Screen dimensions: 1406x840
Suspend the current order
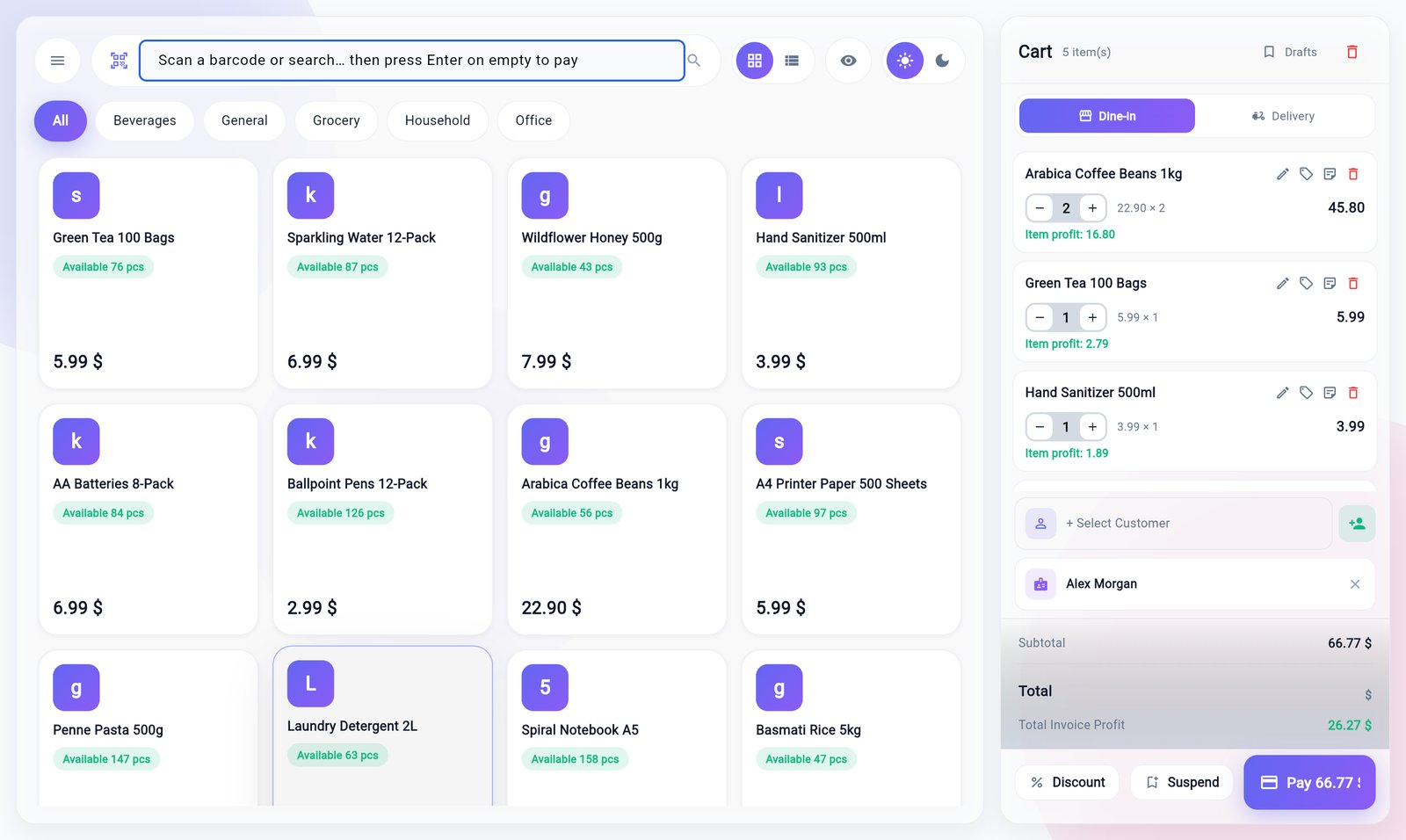coord(1182,782)
